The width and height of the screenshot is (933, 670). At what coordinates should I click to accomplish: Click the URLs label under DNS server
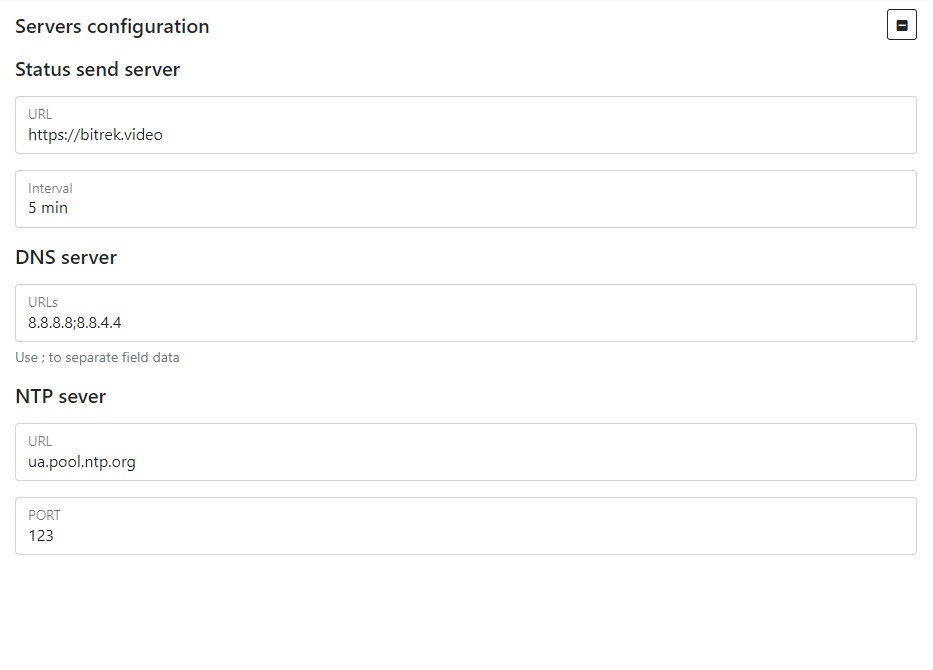(43, 302)
